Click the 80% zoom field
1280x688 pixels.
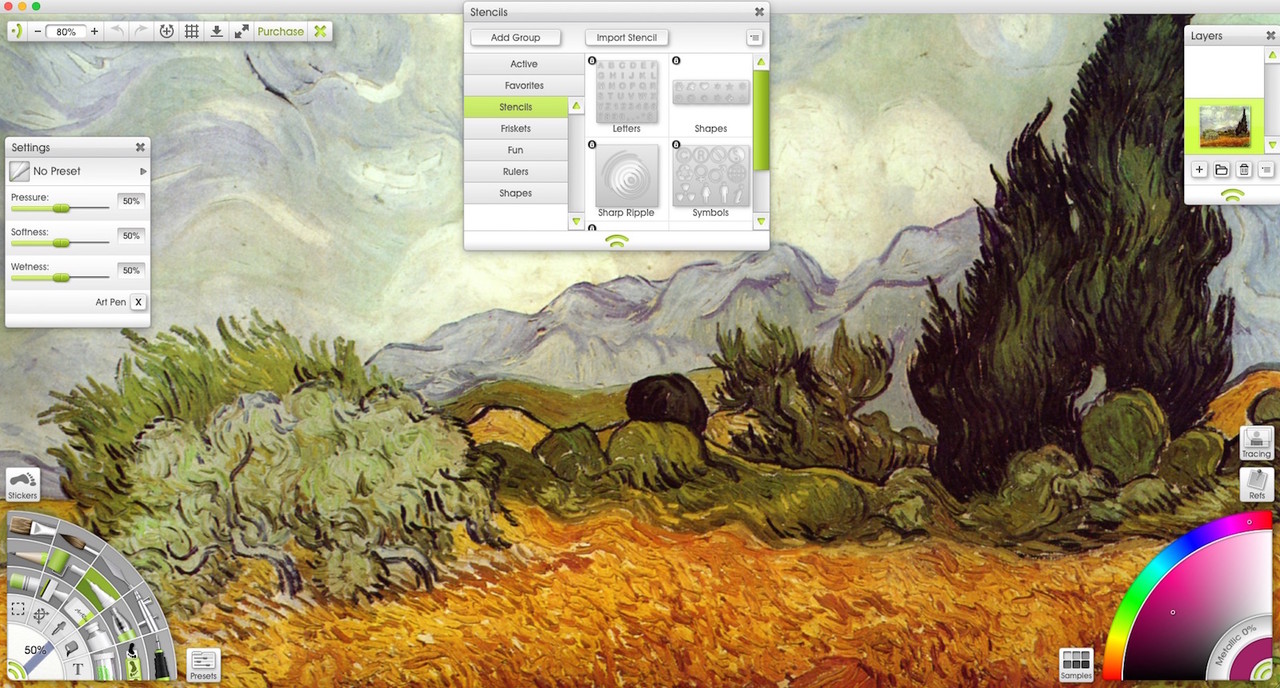[66, 31]
